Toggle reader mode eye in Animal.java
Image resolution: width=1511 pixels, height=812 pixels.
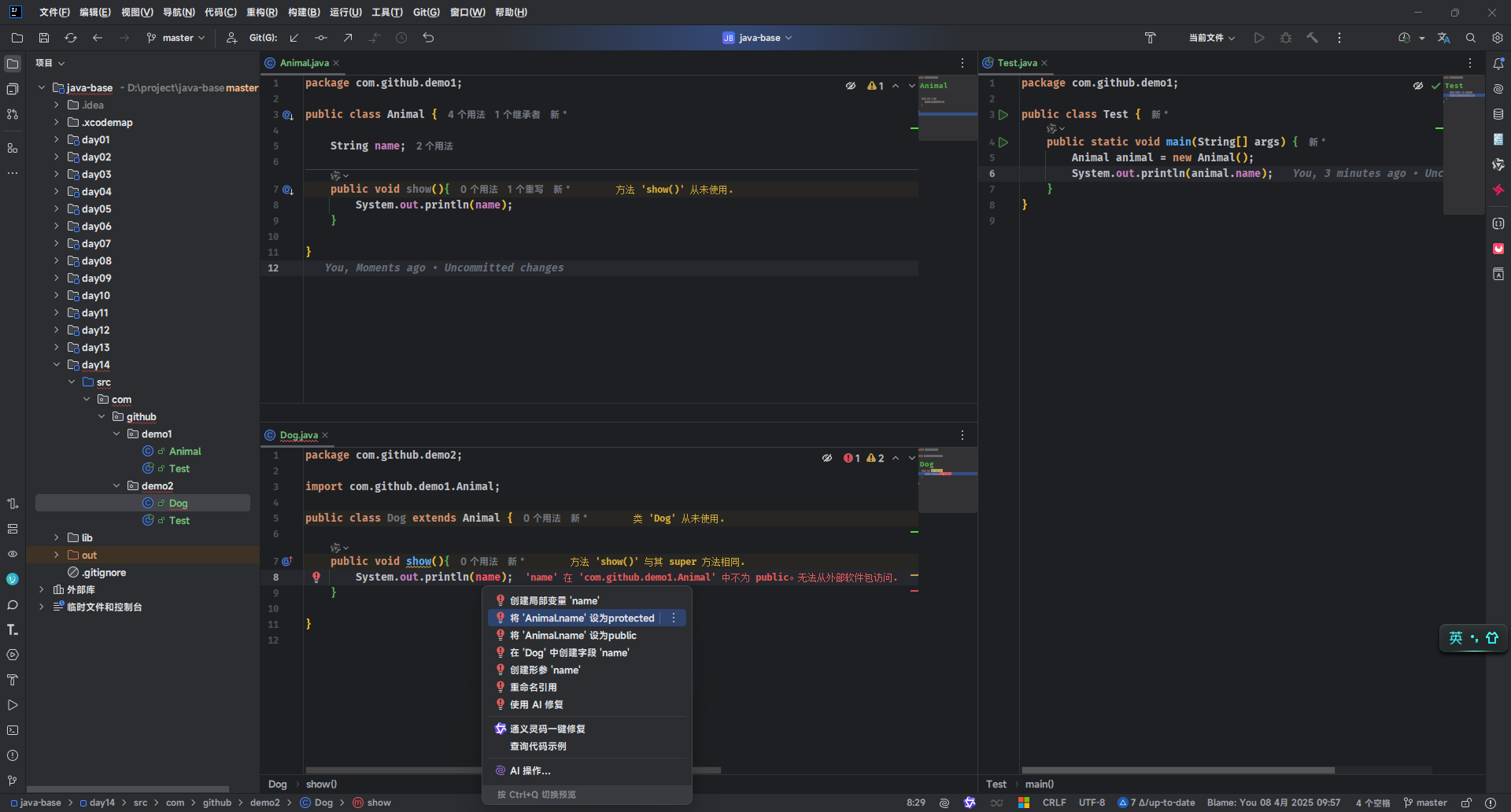(x=851, y=86)
